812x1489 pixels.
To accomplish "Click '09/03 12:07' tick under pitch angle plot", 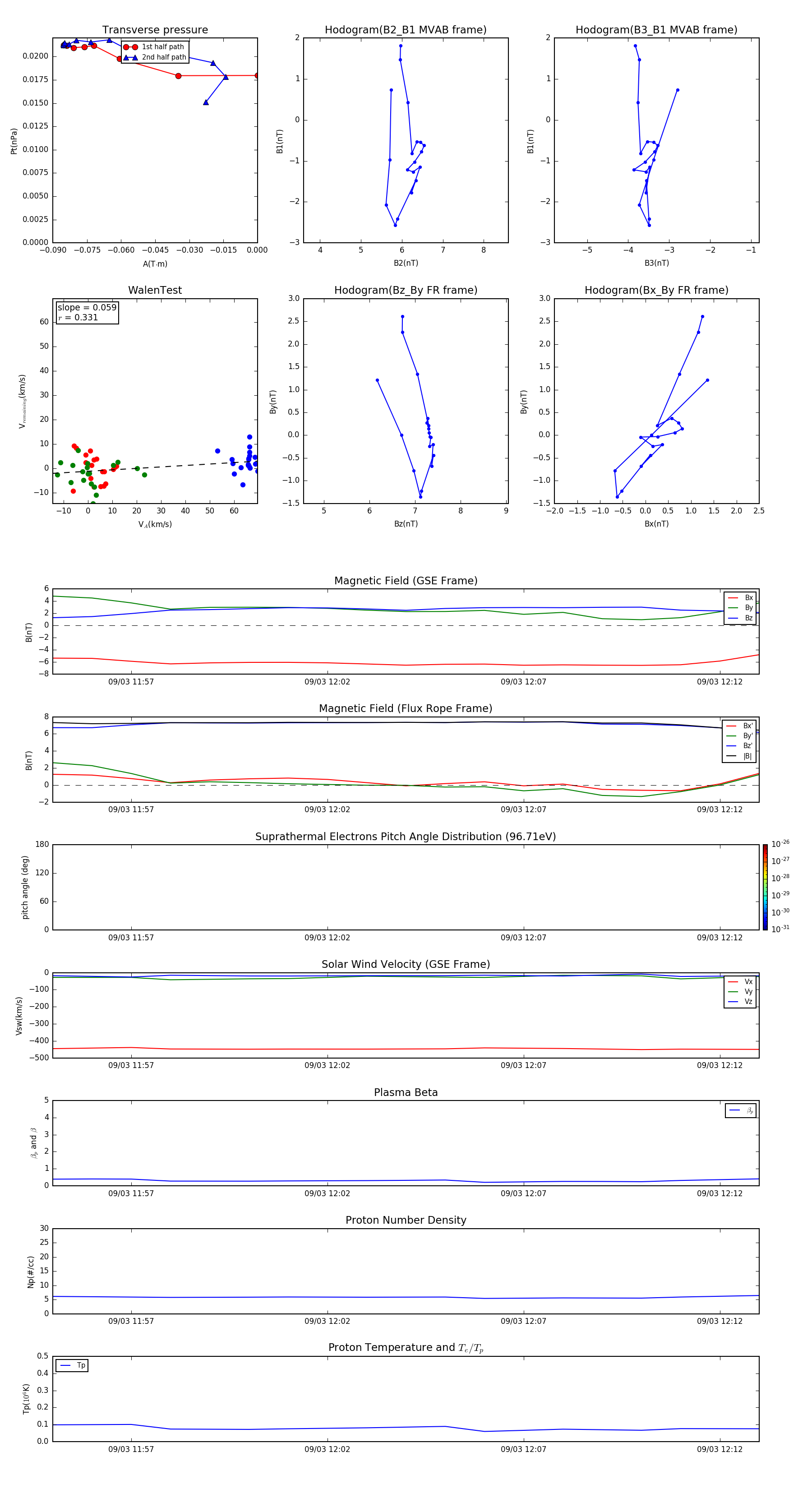I will tap(524, 938).
